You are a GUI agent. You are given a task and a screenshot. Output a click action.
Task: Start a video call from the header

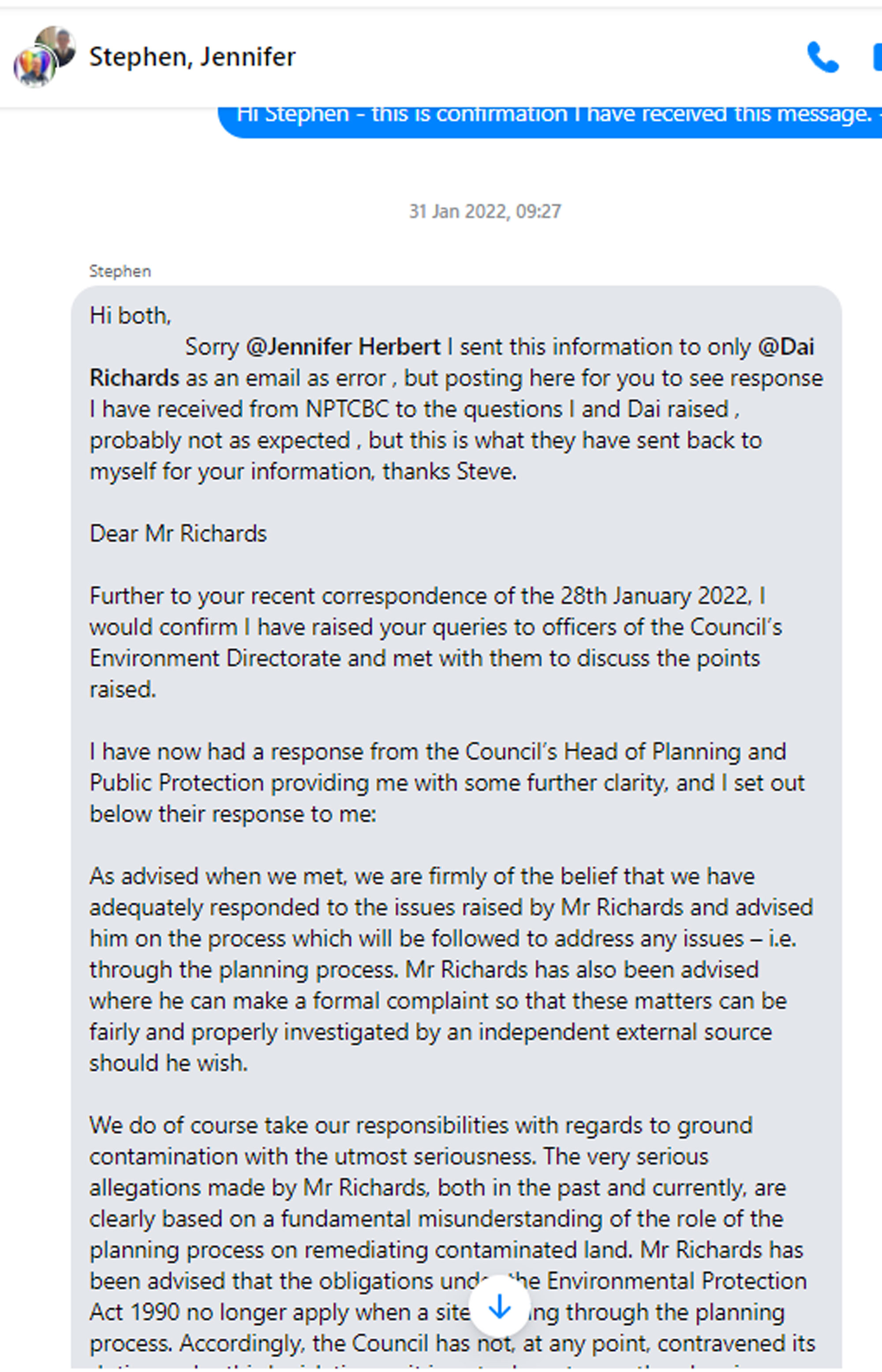pyautogui.click(x=877, y=57)
